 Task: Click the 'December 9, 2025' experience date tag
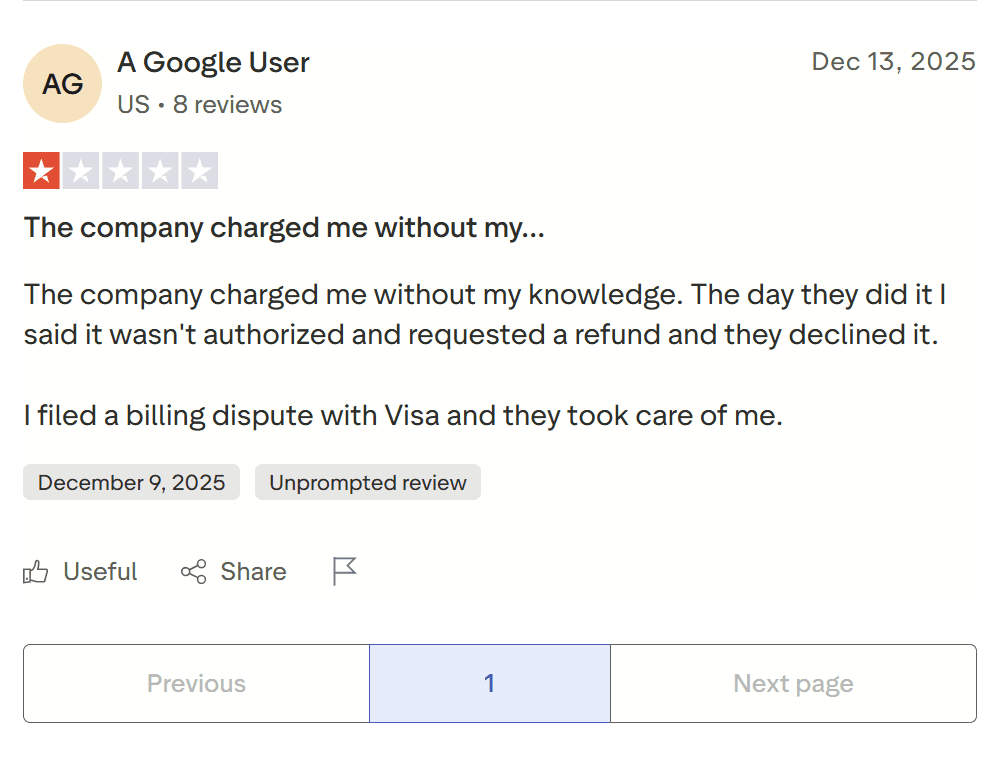(x=131, y=482)
